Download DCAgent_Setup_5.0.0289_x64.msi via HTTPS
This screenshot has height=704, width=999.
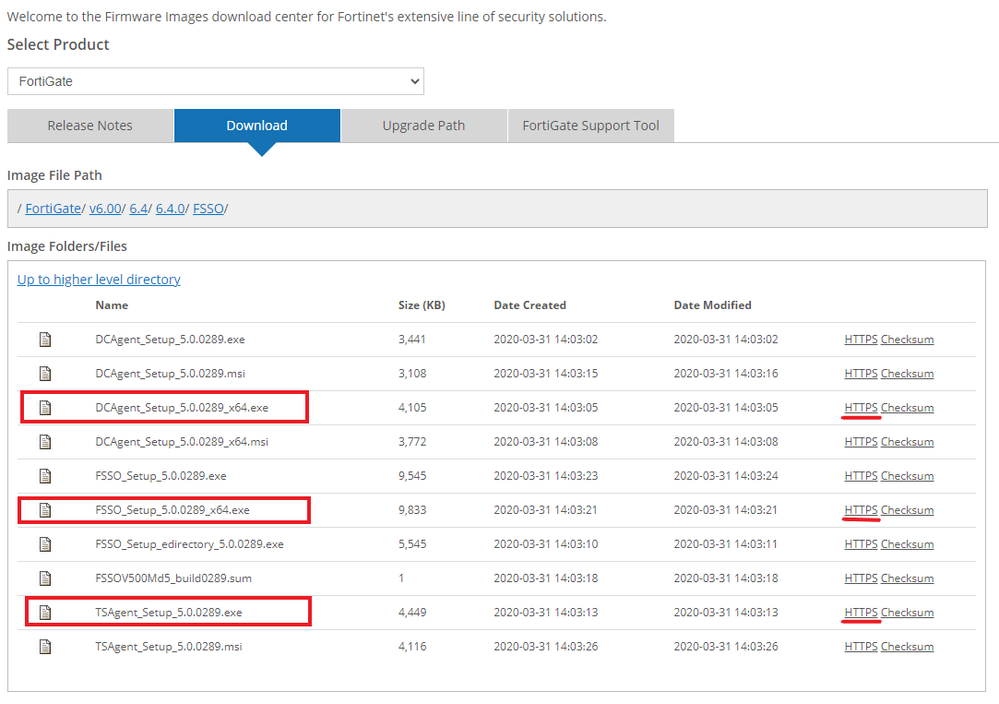[861, 442]
